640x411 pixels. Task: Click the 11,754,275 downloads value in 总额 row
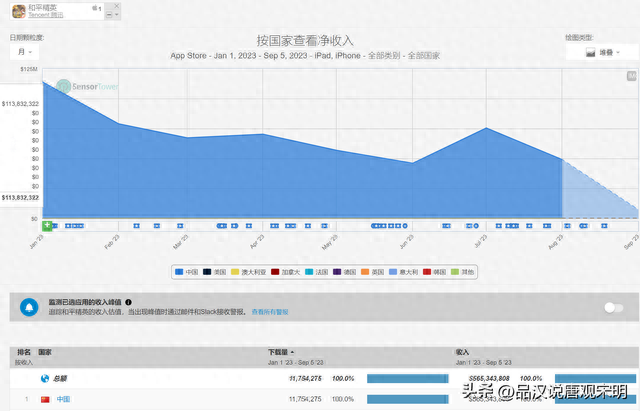pos(305,378)
